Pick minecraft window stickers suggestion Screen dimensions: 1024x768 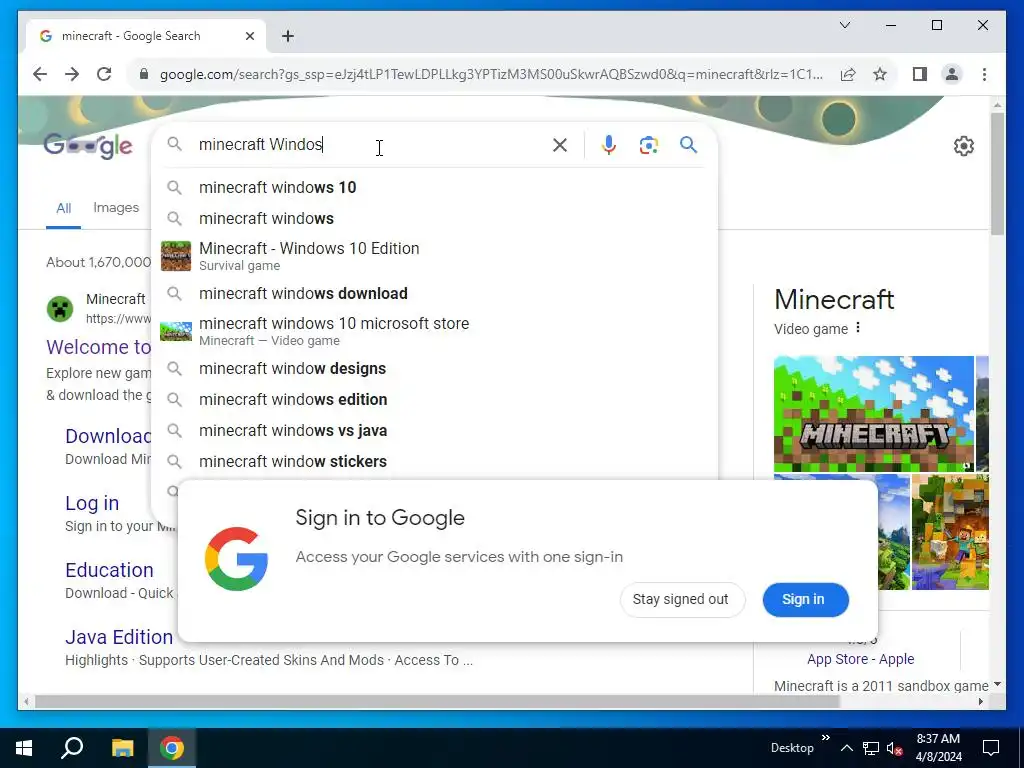[434, 461]
